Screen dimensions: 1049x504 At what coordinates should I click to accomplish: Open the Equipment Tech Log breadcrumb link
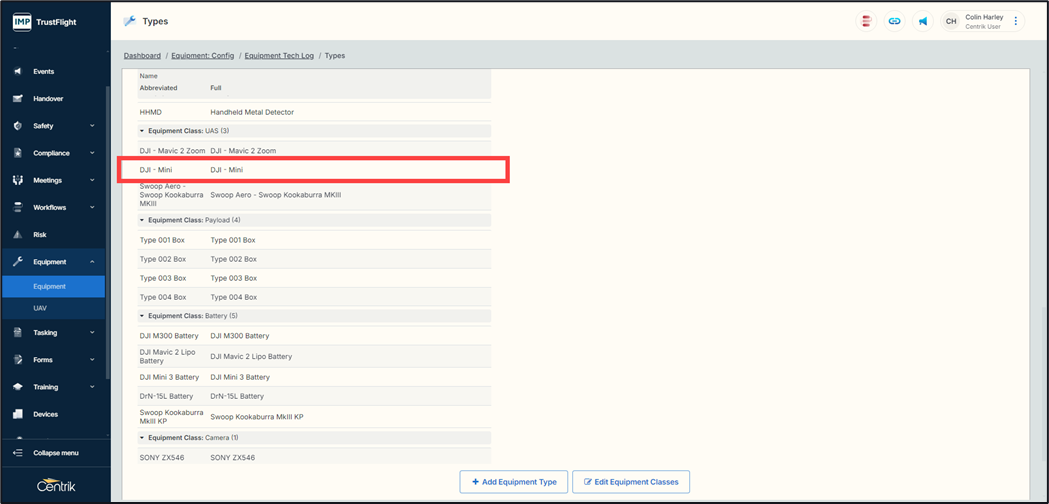pos(279,56)
